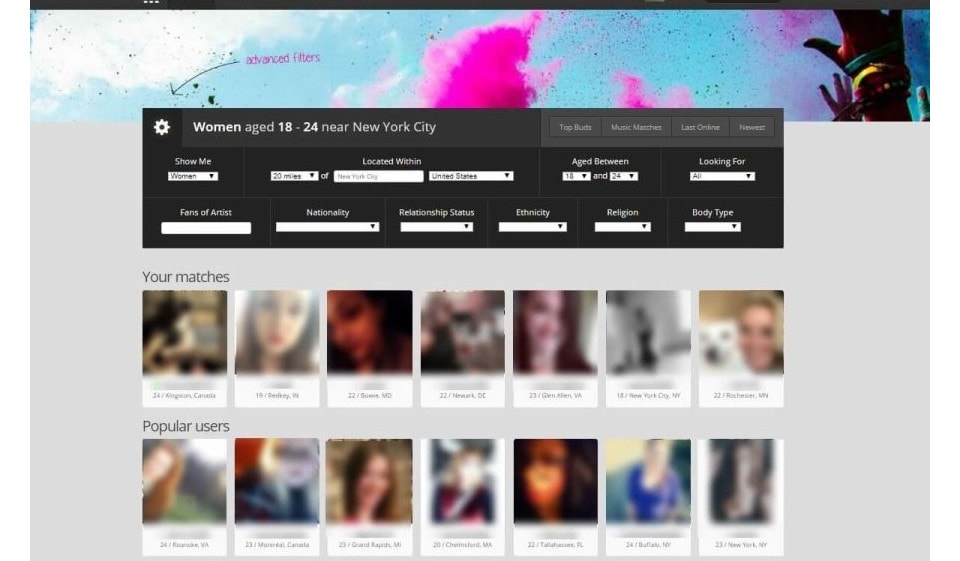
Task: Open the Music Matches tab
Action: [636, 127]
